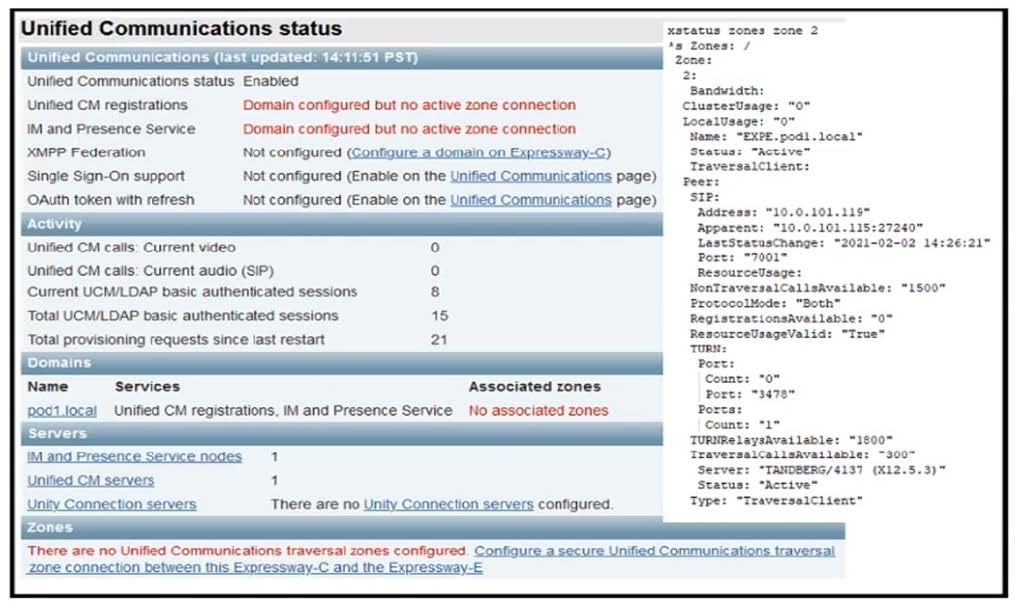The width and height of the screenshot is (1015, 603).
Task: Click the Domains section header
Action: point(59,363)
